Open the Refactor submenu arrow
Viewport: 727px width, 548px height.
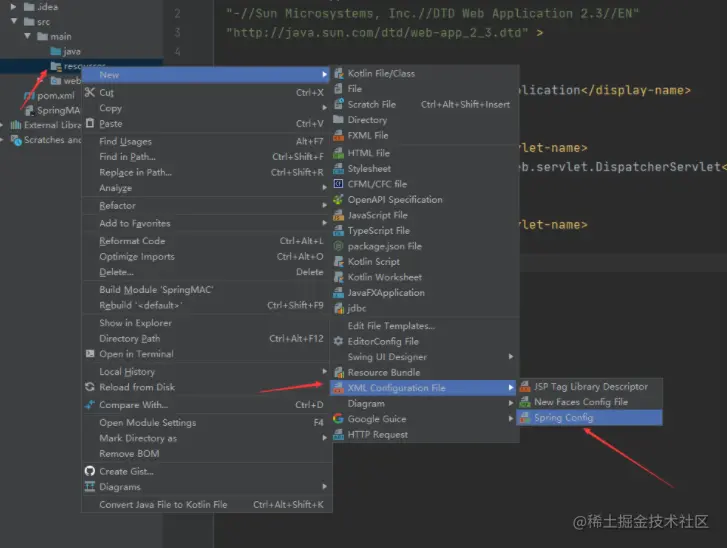(325, 205)
